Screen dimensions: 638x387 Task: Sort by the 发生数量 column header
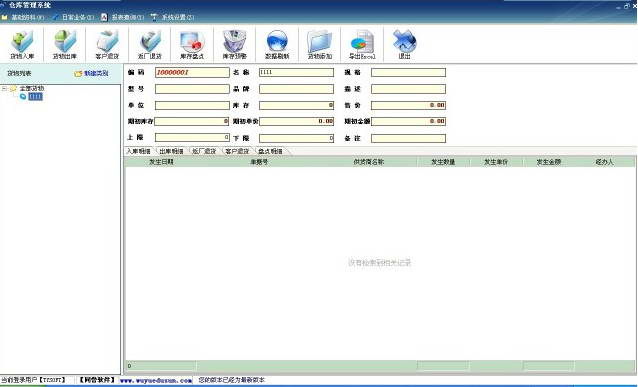coord(444,162)
